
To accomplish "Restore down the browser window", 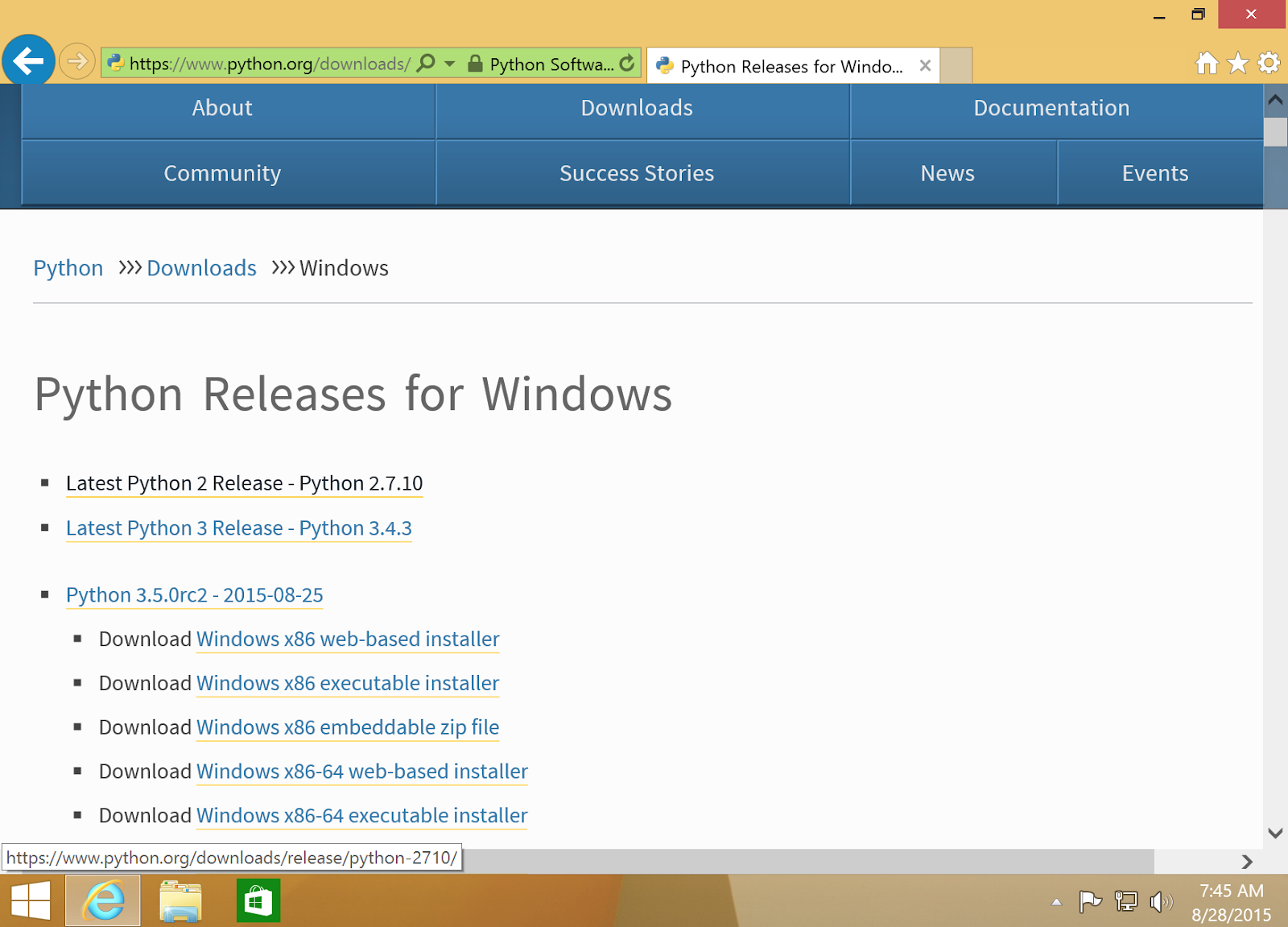I will (1199, 14).
